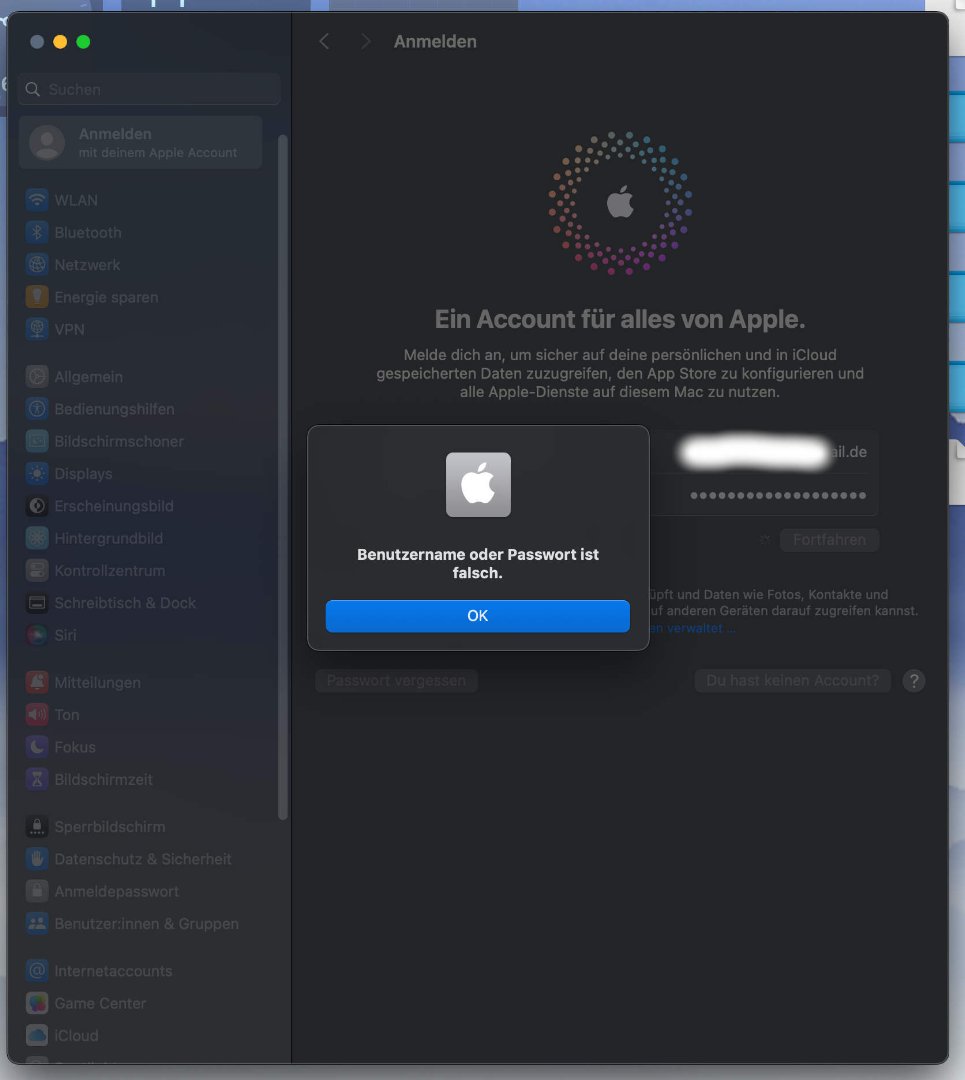
Task: Open the VPN icon in sidebar
Action: pos(37,329)
